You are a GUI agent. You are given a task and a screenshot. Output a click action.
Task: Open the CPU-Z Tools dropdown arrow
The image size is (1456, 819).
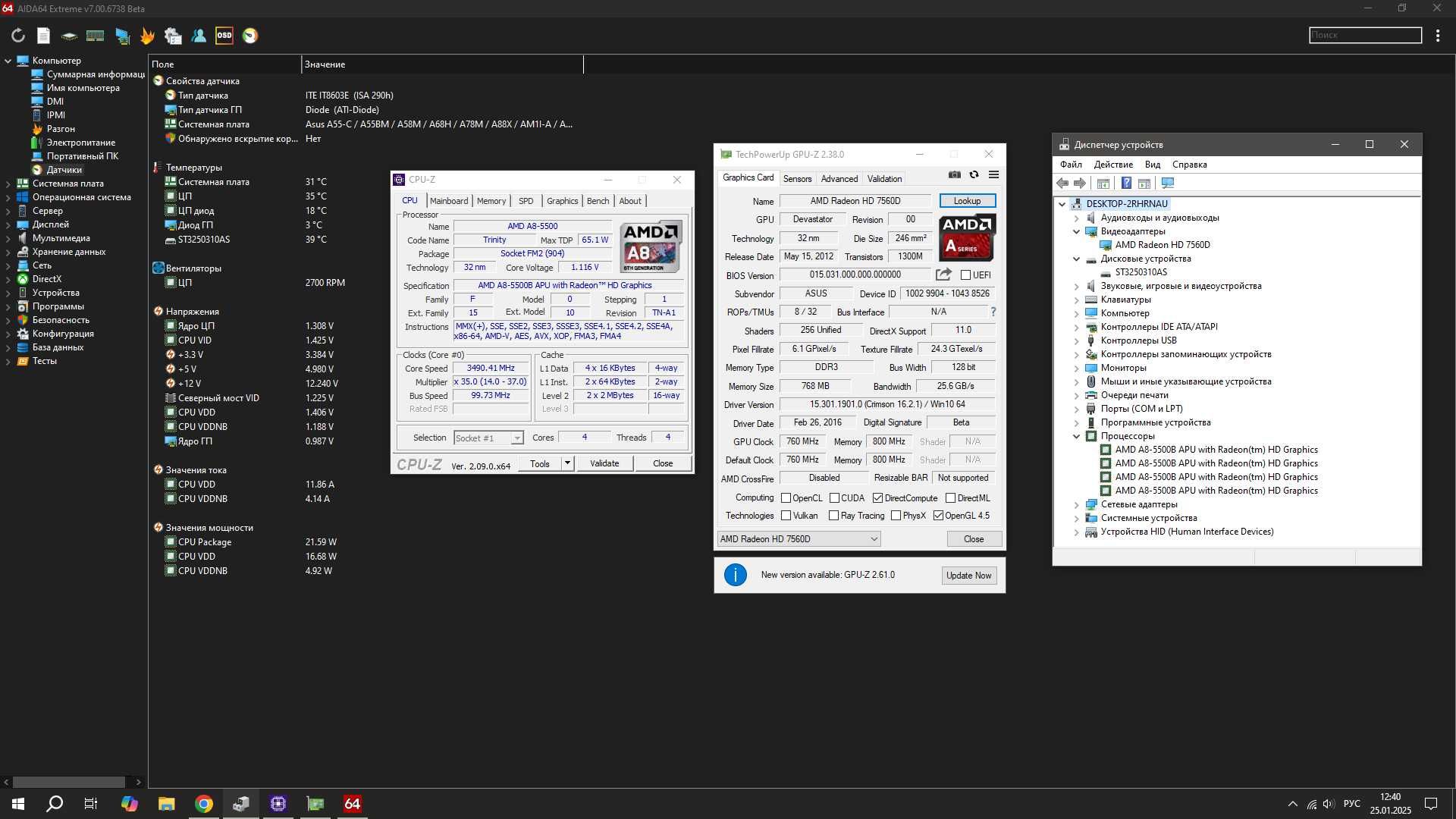567,463
